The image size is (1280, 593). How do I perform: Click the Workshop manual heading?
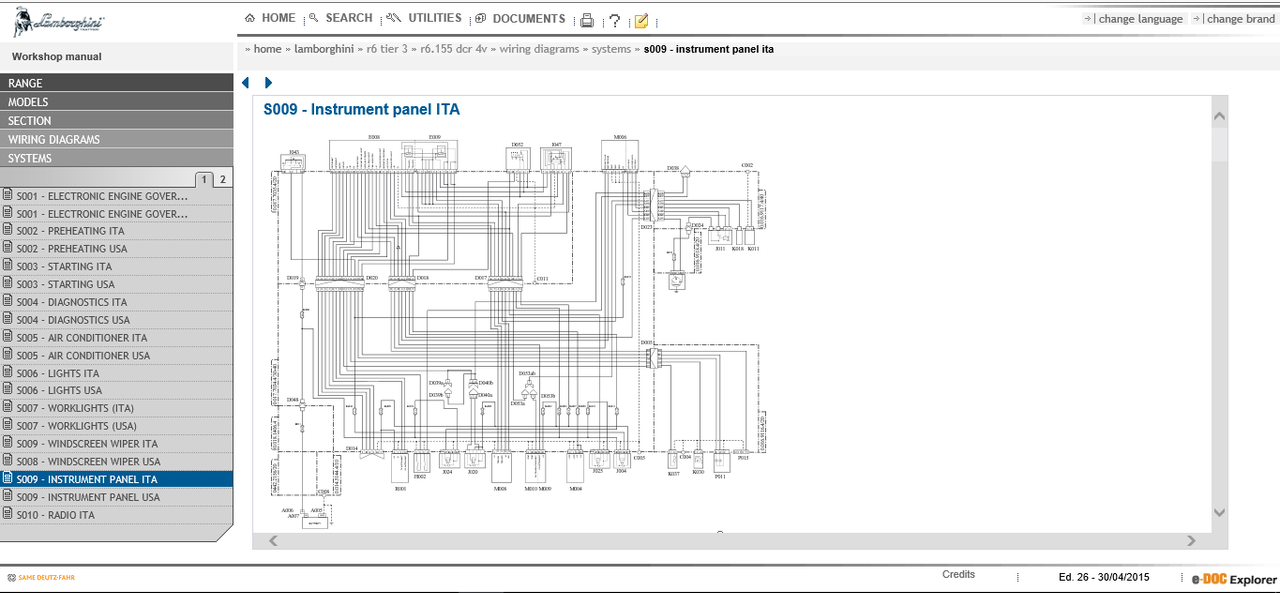pos(57,57)
